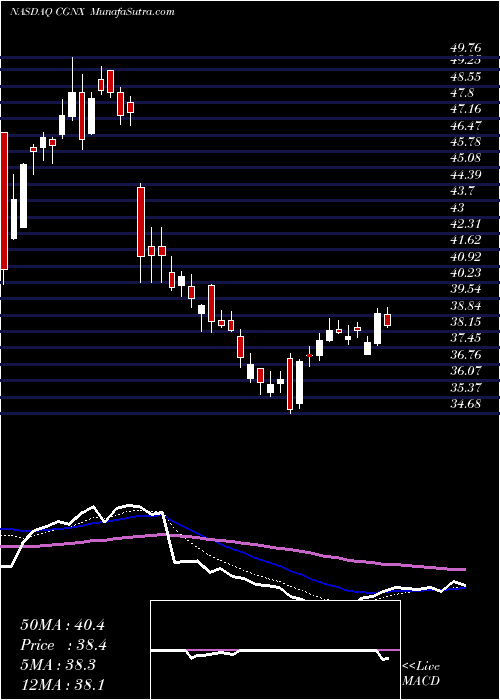
Task: Select the 45.08 price level label
Action: click(x=465, y=158)
